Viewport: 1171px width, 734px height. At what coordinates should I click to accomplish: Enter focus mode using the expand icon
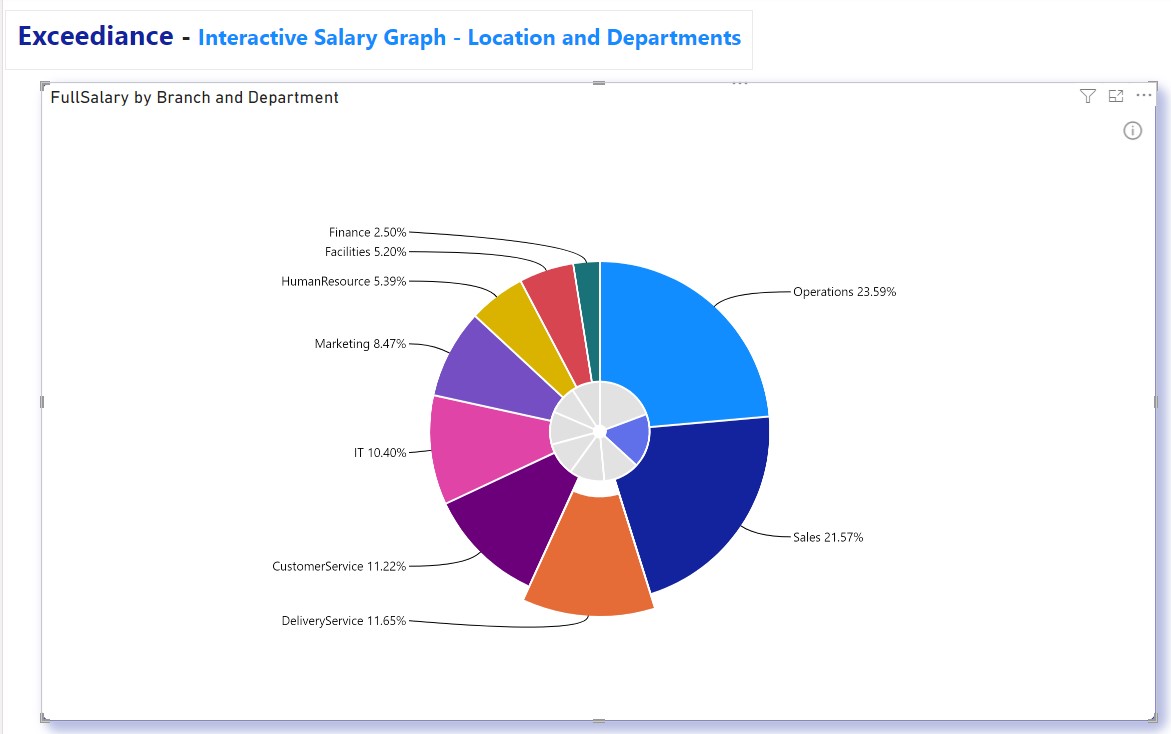1115,96
